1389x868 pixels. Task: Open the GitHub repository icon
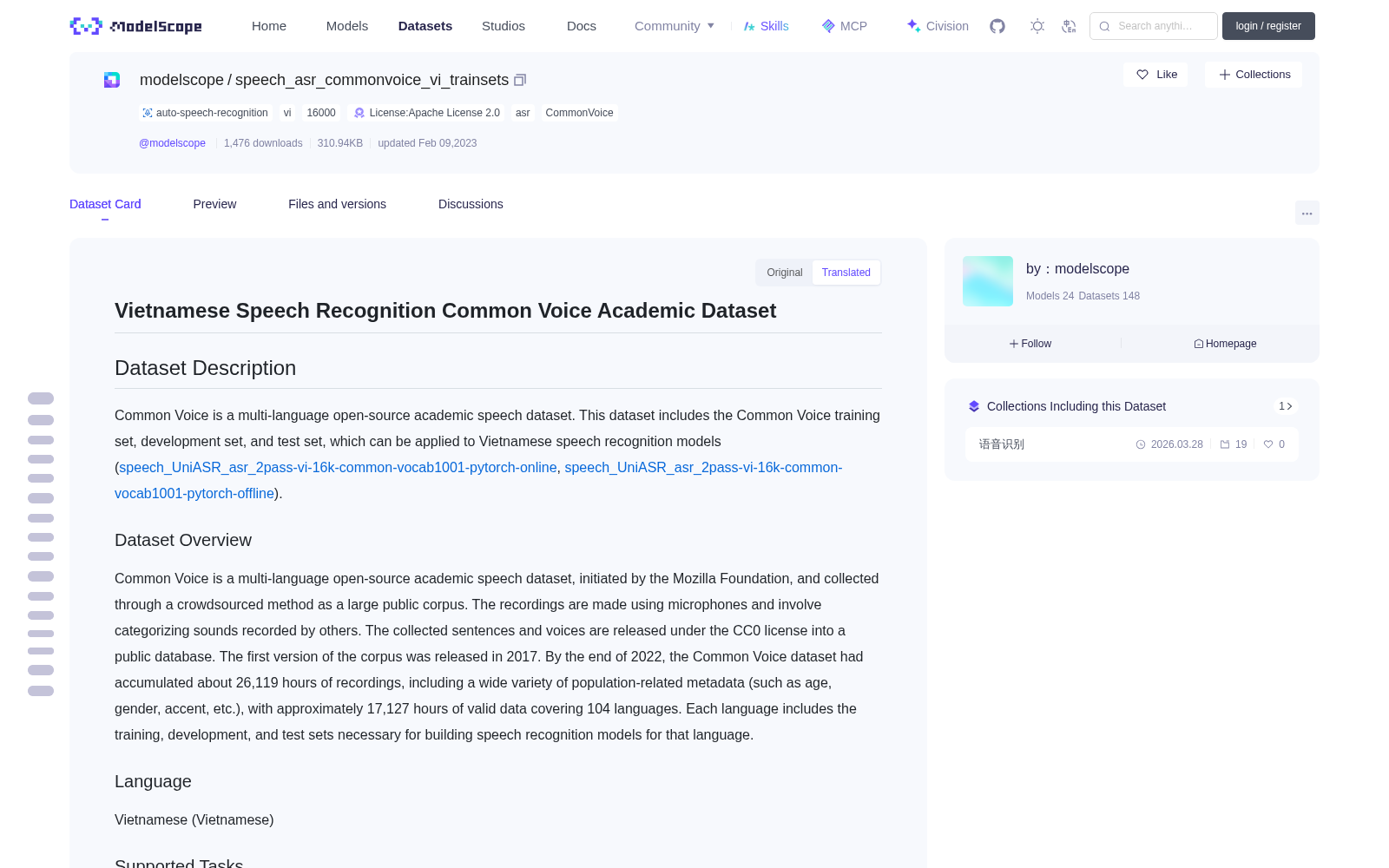(997, 26)
